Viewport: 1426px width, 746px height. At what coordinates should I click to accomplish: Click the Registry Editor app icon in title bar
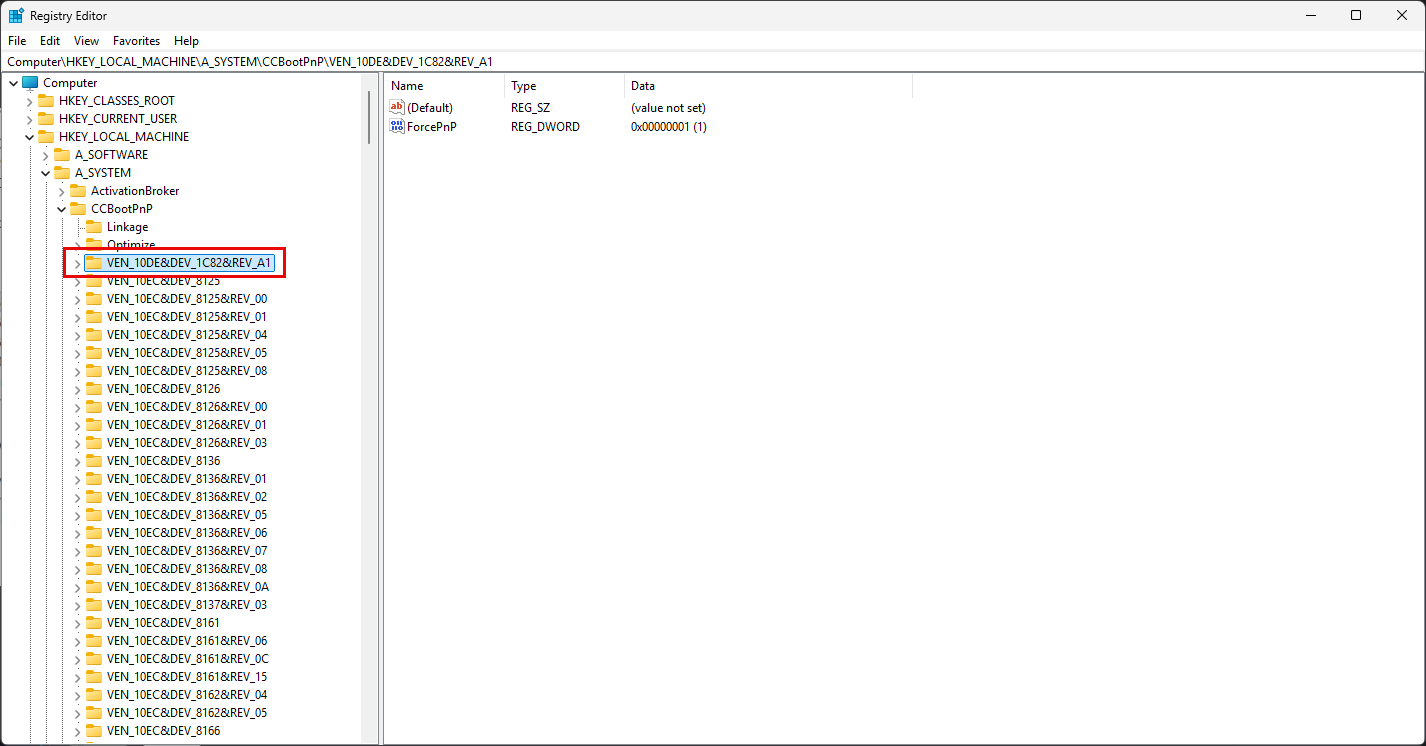16,15
